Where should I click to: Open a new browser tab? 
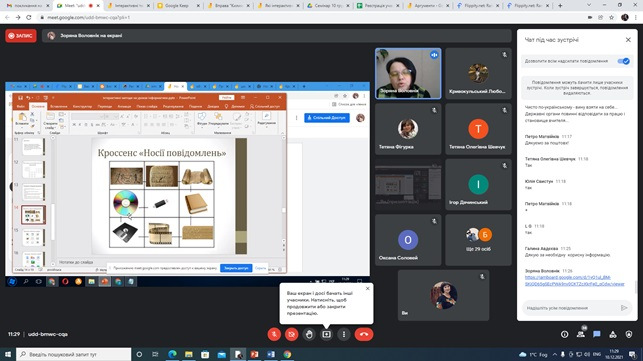pos(560,6)
